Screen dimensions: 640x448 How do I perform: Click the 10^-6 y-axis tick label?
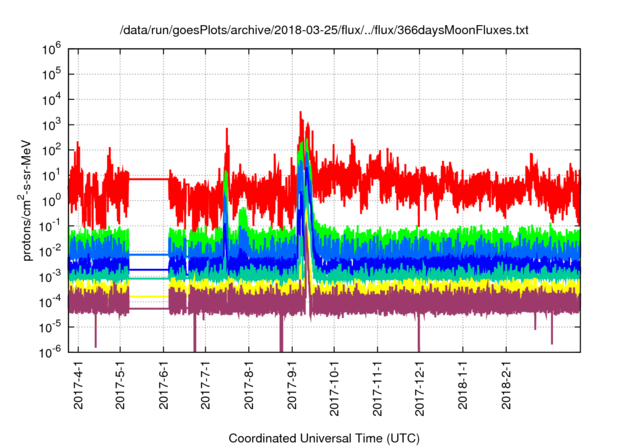tap(51, 352)
